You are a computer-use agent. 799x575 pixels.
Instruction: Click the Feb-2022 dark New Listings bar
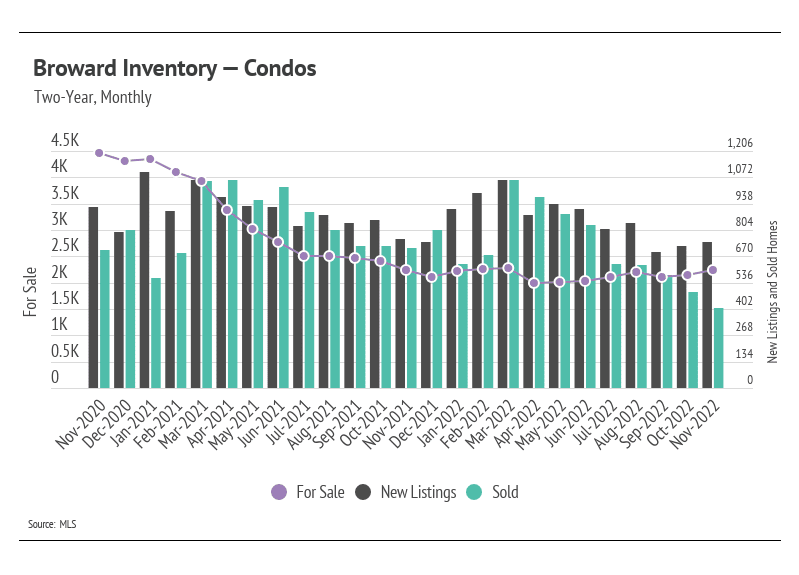coord(477,291)
